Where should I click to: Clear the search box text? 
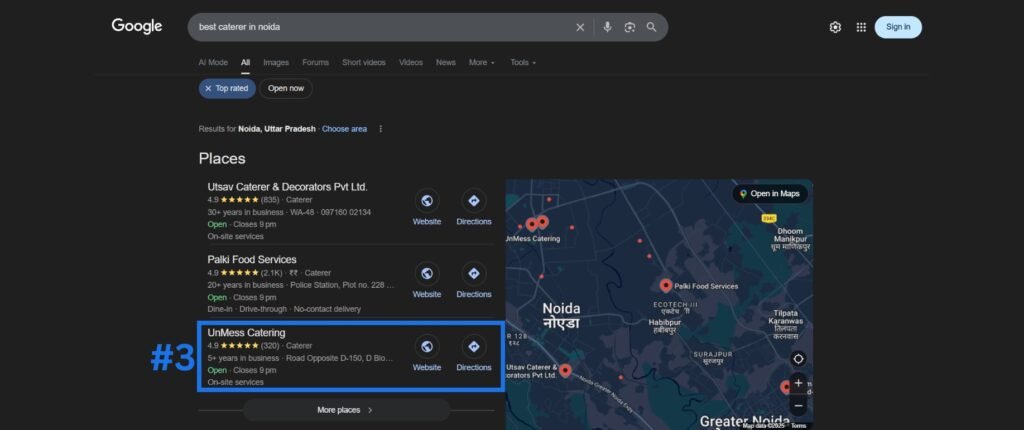(580, 27)
